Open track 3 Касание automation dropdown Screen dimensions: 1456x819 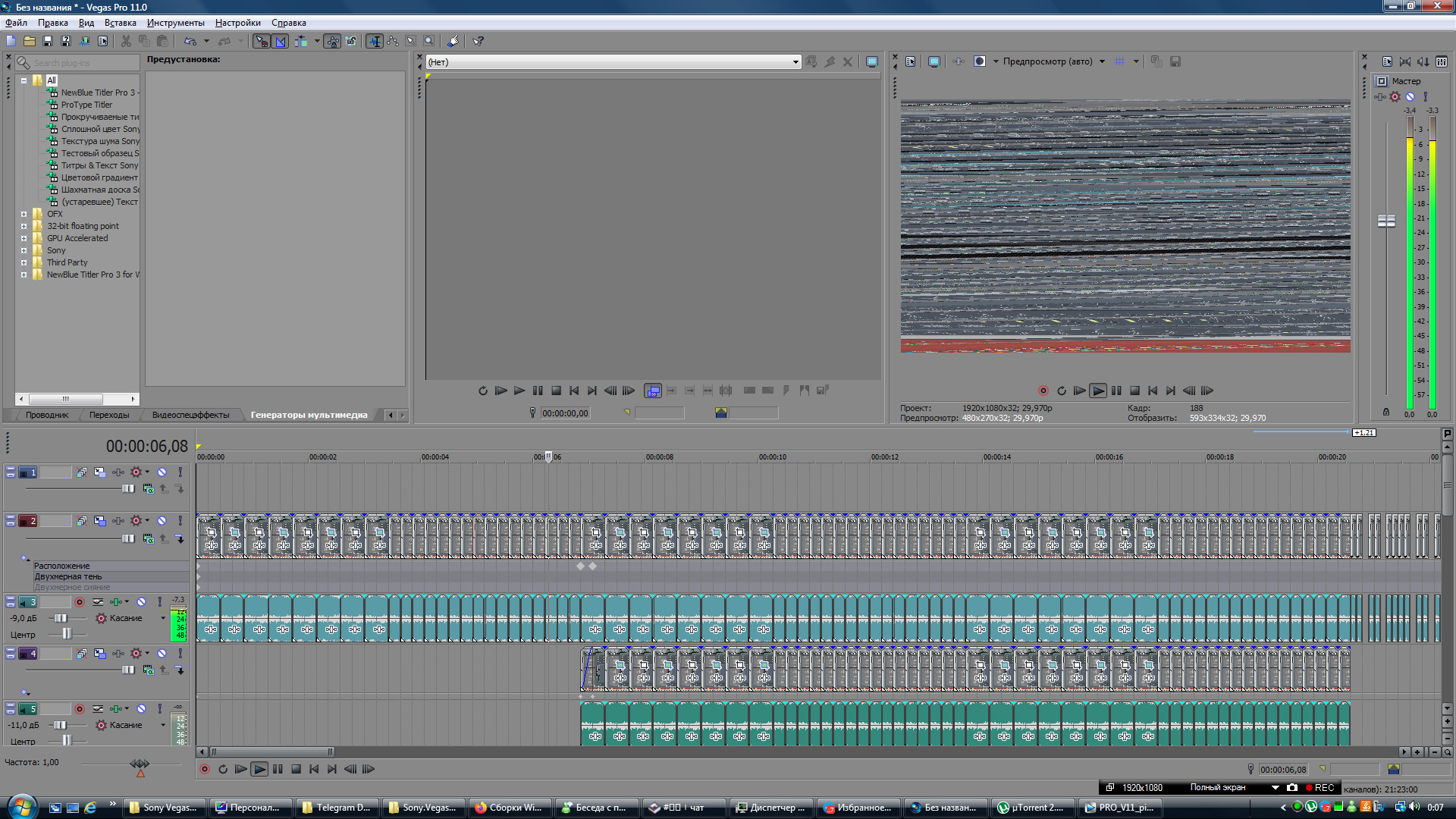[x=162, y=618]
